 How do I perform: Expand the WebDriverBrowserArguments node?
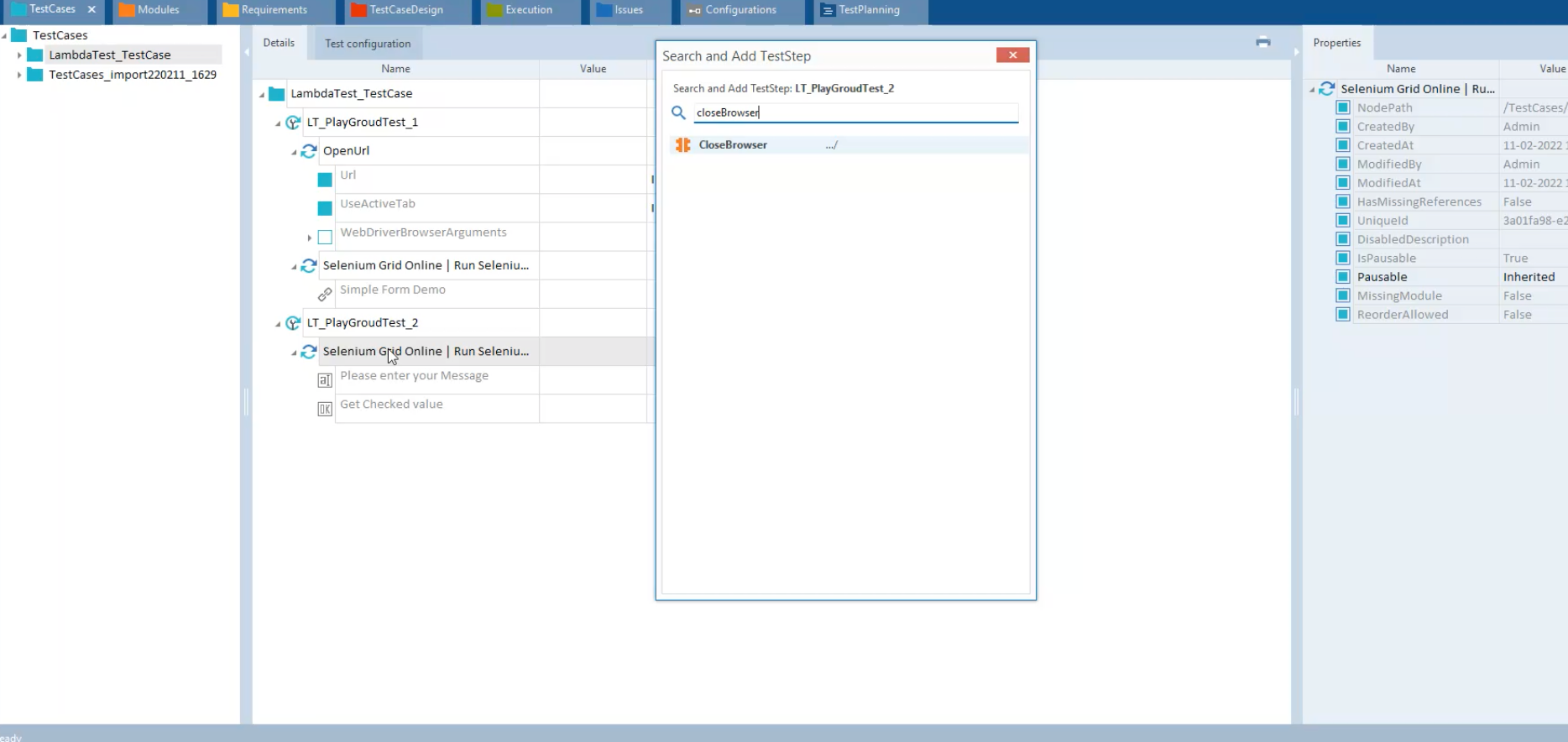pos(310,238)
